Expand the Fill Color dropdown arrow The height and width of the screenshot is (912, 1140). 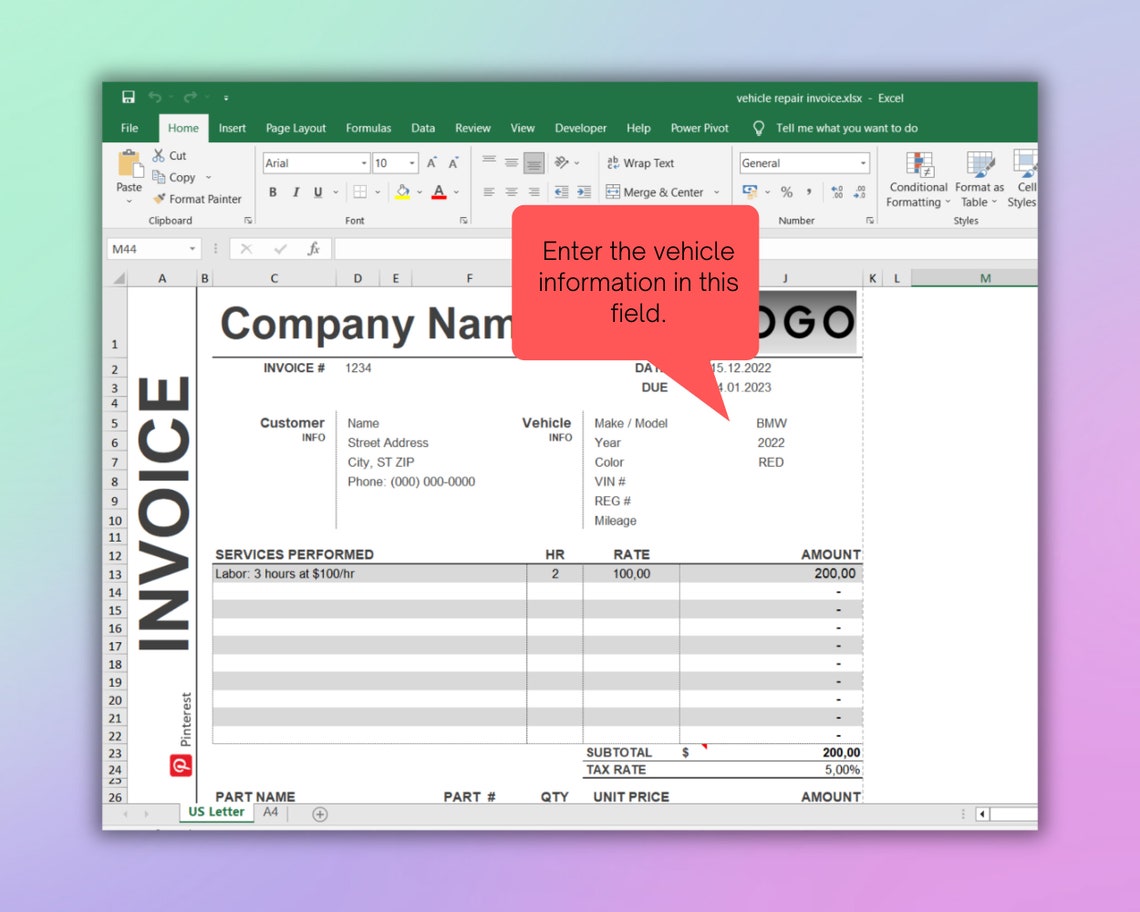coord(419,192)
